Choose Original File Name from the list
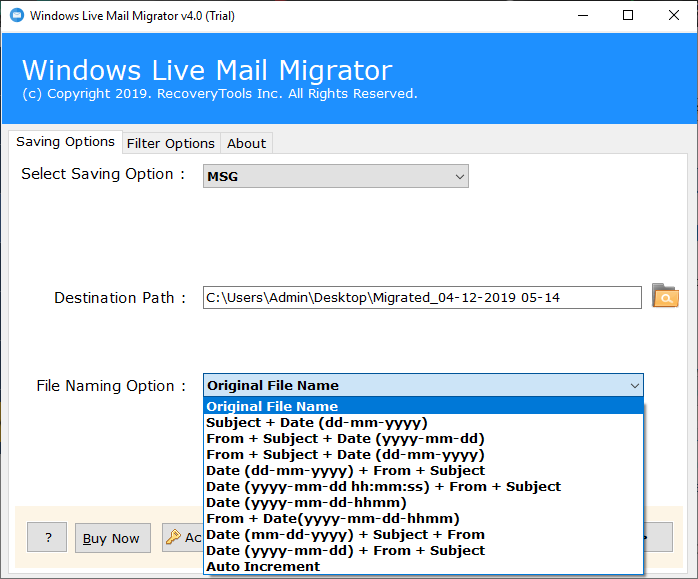This screenshot has width=698, height=579. pos(423,406)
